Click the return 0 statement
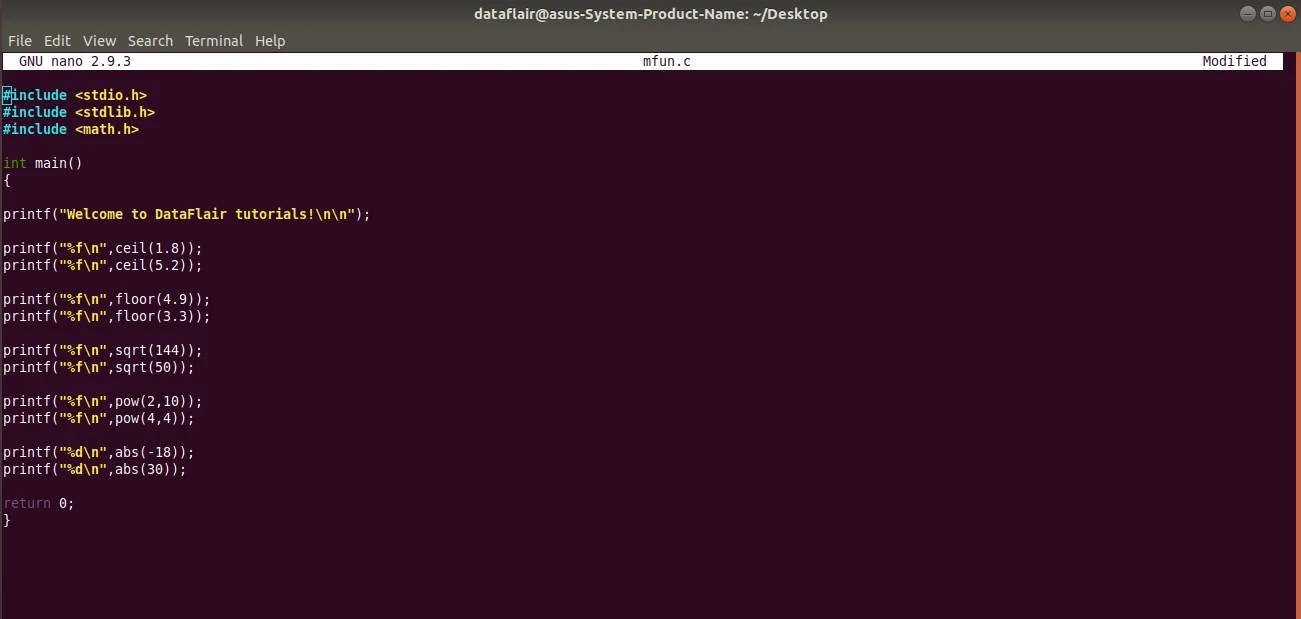1301x619 pixels. pyautogui.click(x=37, y=503)
